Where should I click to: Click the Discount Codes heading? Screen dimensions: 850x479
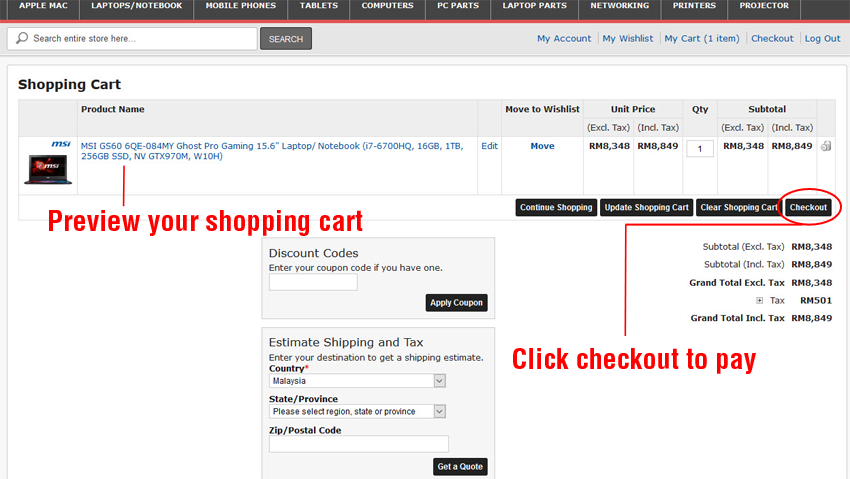click(313, 253)
